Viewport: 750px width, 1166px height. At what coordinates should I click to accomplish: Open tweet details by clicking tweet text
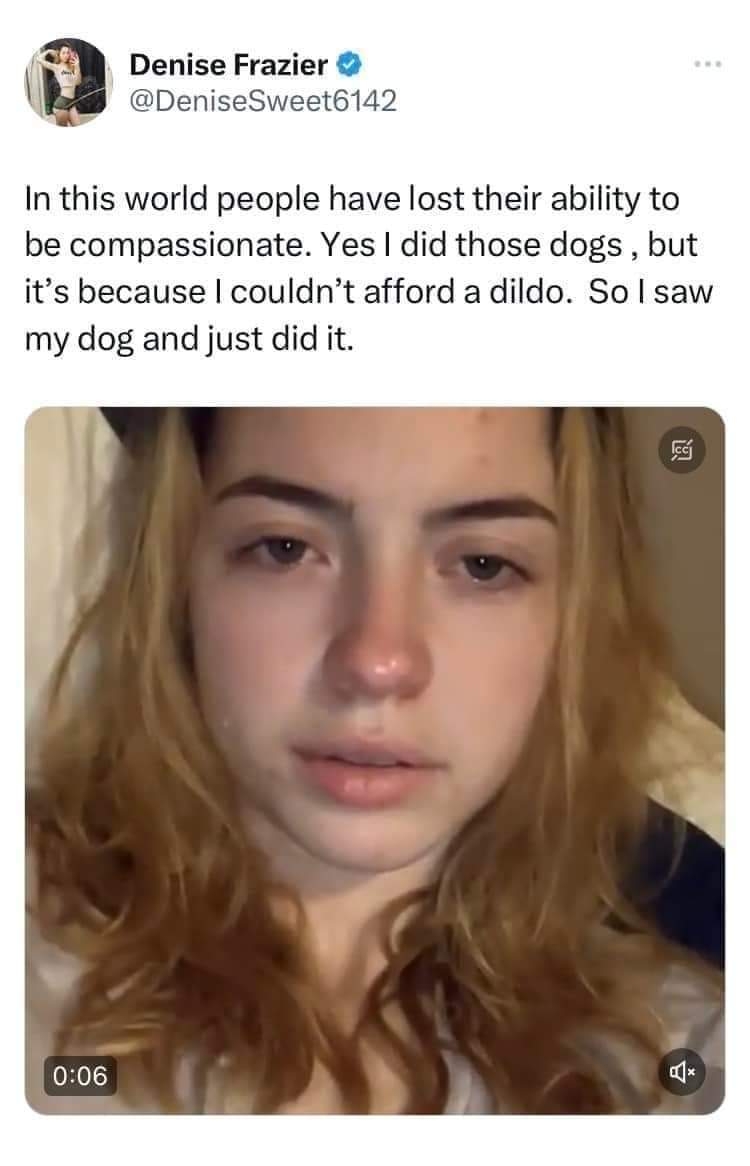click(368, 268)
